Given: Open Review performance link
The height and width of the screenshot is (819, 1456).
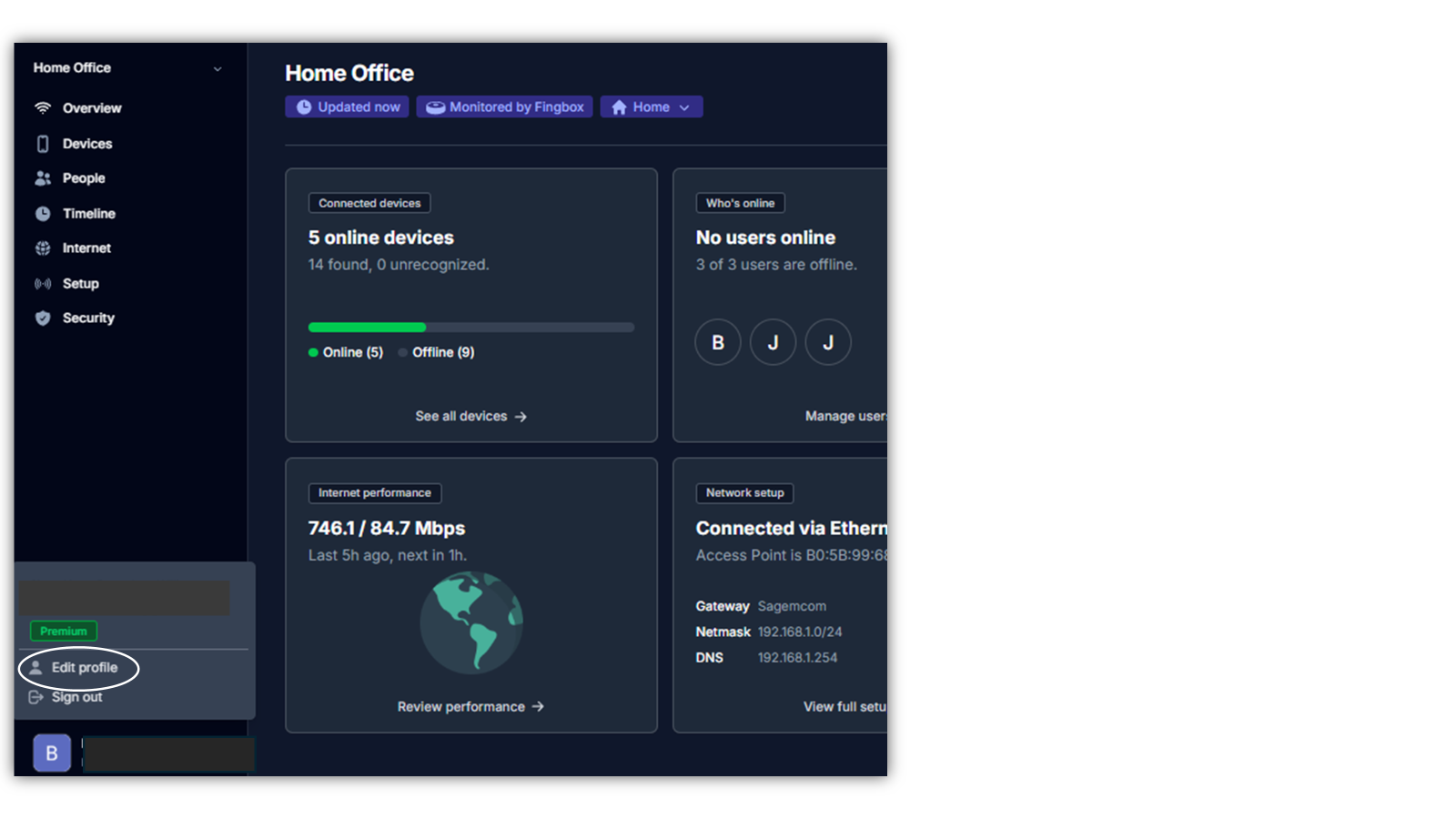Looking at the screenshot, I should (x=470, y=707).
